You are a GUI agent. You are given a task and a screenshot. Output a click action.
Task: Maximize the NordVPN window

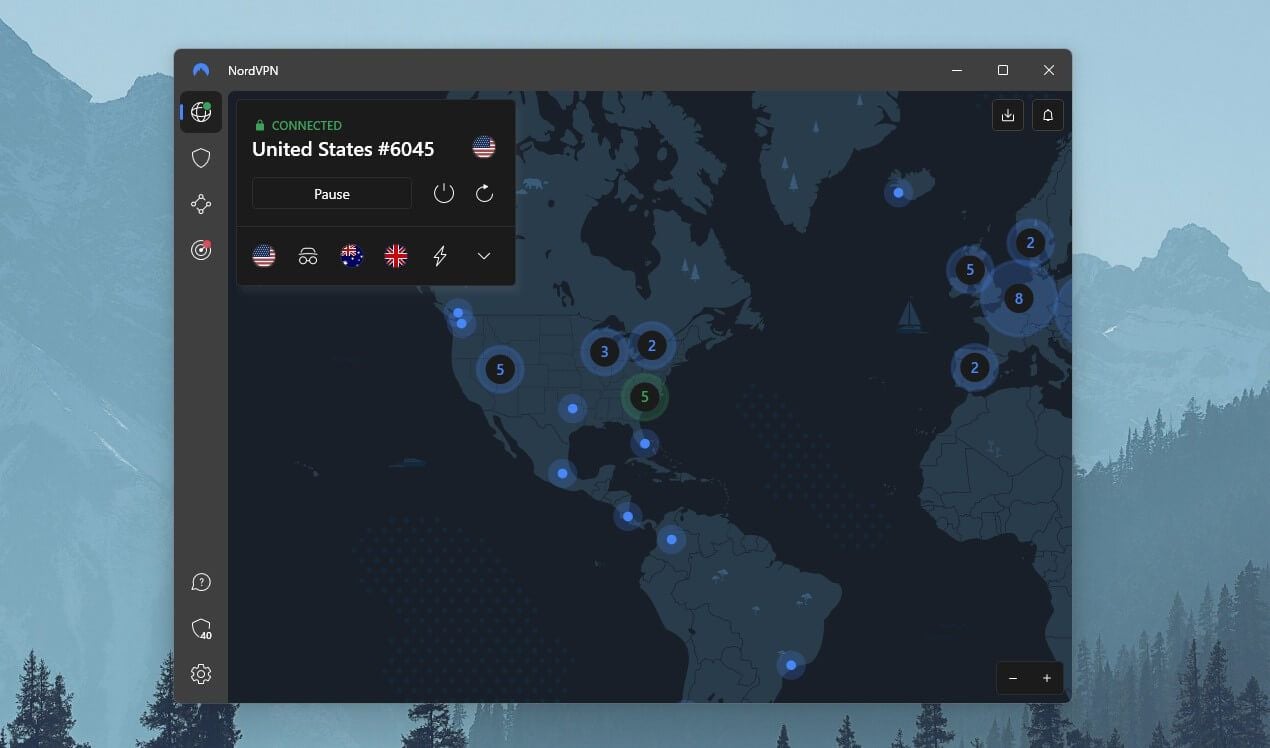(x=1003, y=70)
